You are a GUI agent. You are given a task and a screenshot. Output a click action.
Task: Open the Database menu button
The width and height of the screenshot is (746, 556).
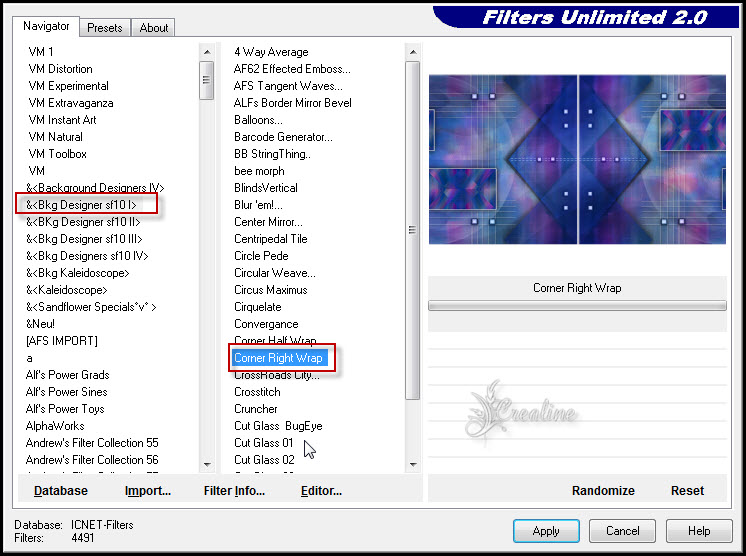[61, 491]
